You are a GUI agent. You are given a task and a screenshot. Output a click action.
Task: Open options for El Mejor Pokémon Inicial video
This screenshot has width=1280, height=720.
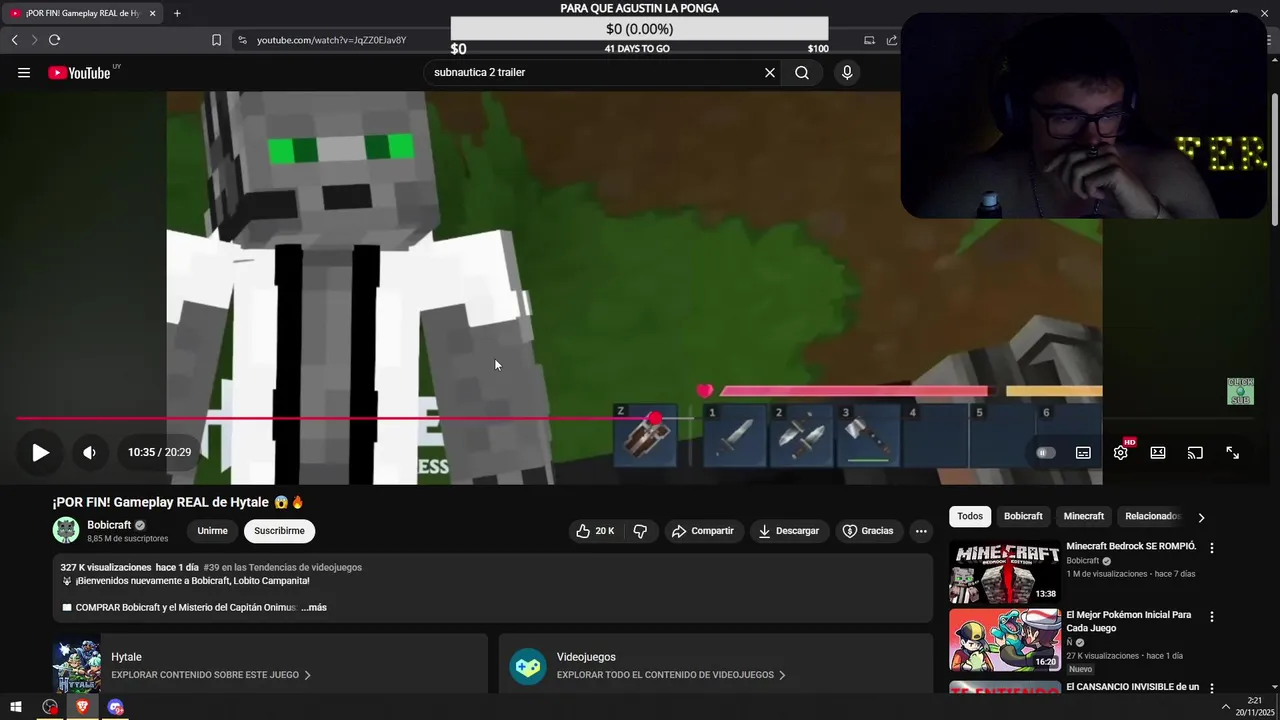(1212, 616)
